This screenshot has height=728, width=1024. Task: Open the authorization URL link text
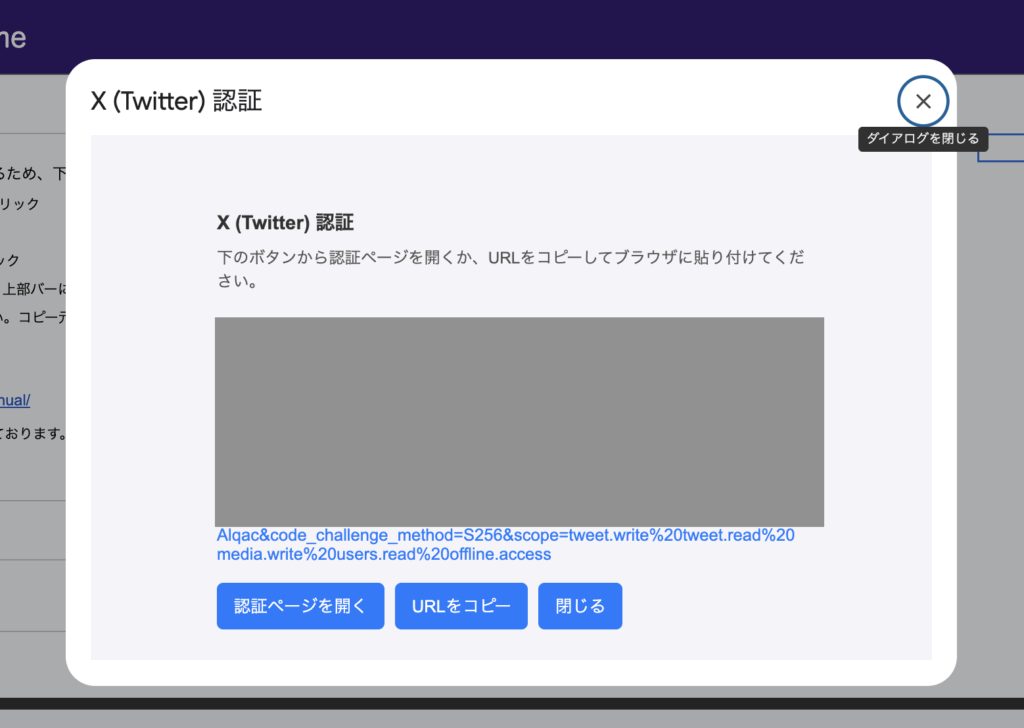click(505, 545)
